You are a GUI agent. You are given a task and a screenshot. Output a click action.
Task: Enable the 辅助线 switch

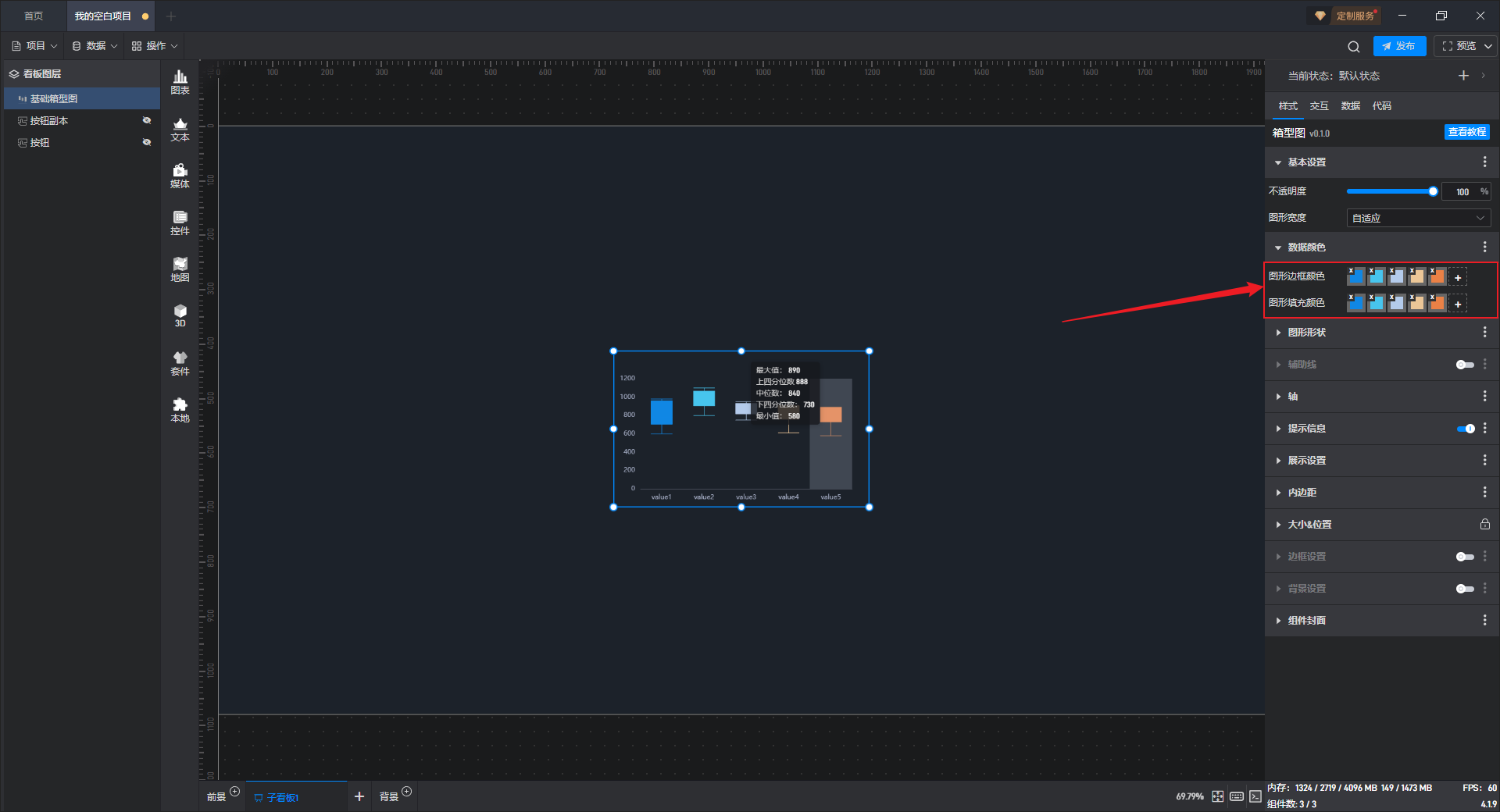(x=1465, y=365)
